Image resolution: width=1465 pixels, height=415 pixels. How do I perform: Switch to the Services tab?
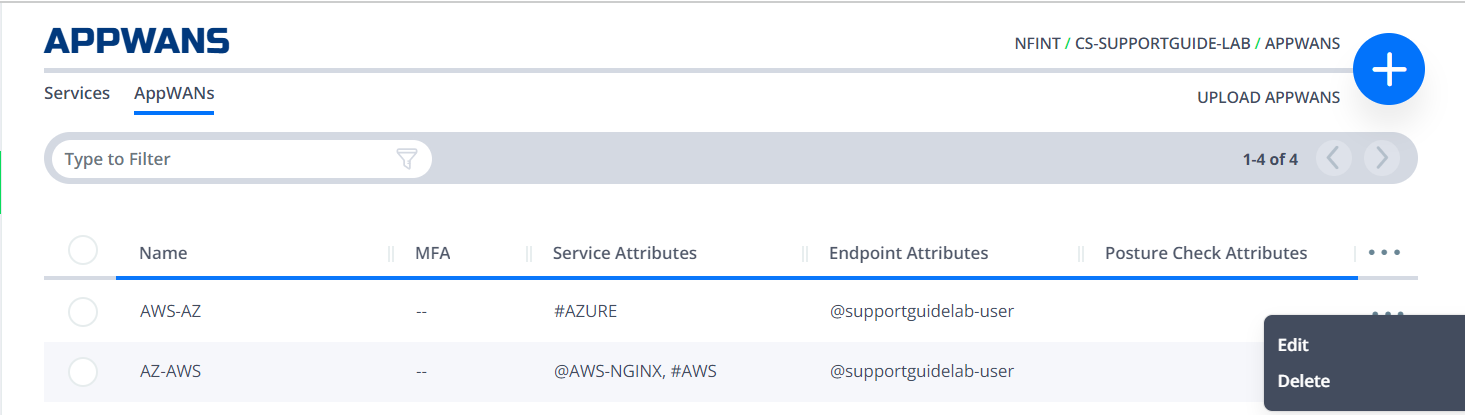(77, 93)
